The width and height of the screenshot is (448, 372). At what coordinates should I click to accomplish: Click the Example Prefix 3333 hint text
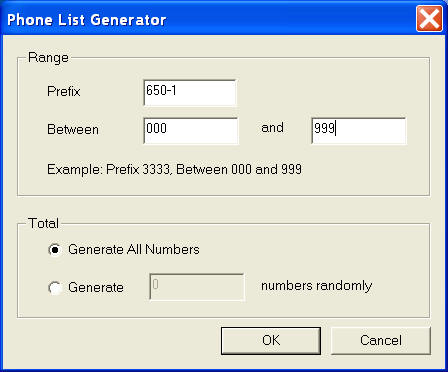pyautogui.click(x=174, y=170)
